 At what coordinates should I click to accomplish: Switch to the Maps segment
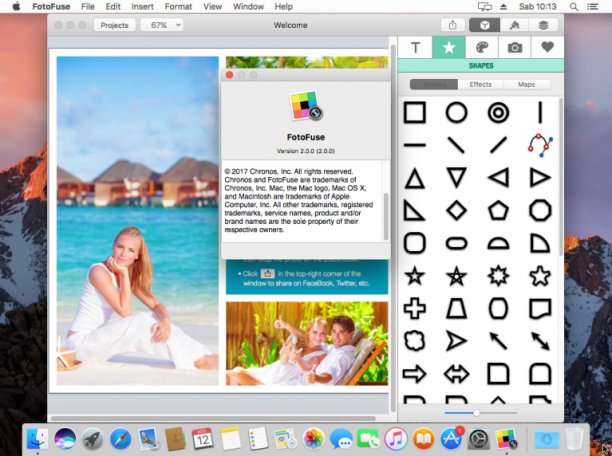coord(527,84)
